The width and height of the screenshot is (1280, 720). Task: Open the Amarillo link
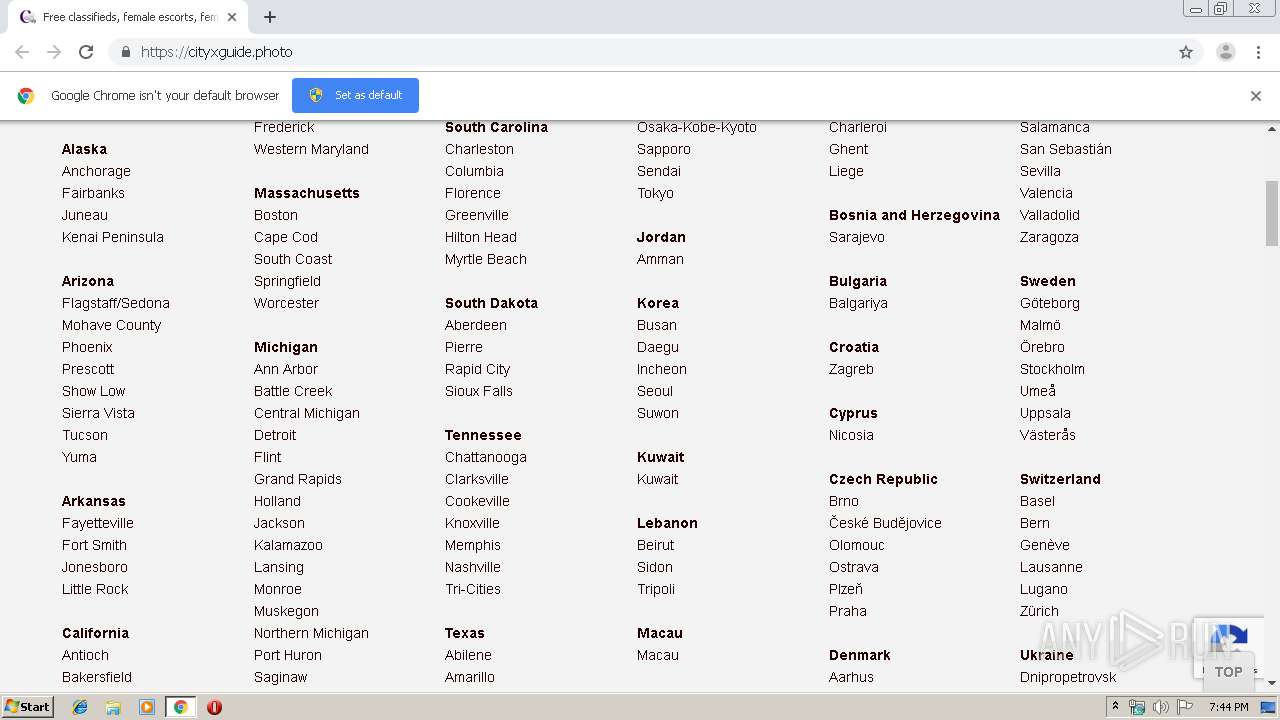(x=470, y=677)
